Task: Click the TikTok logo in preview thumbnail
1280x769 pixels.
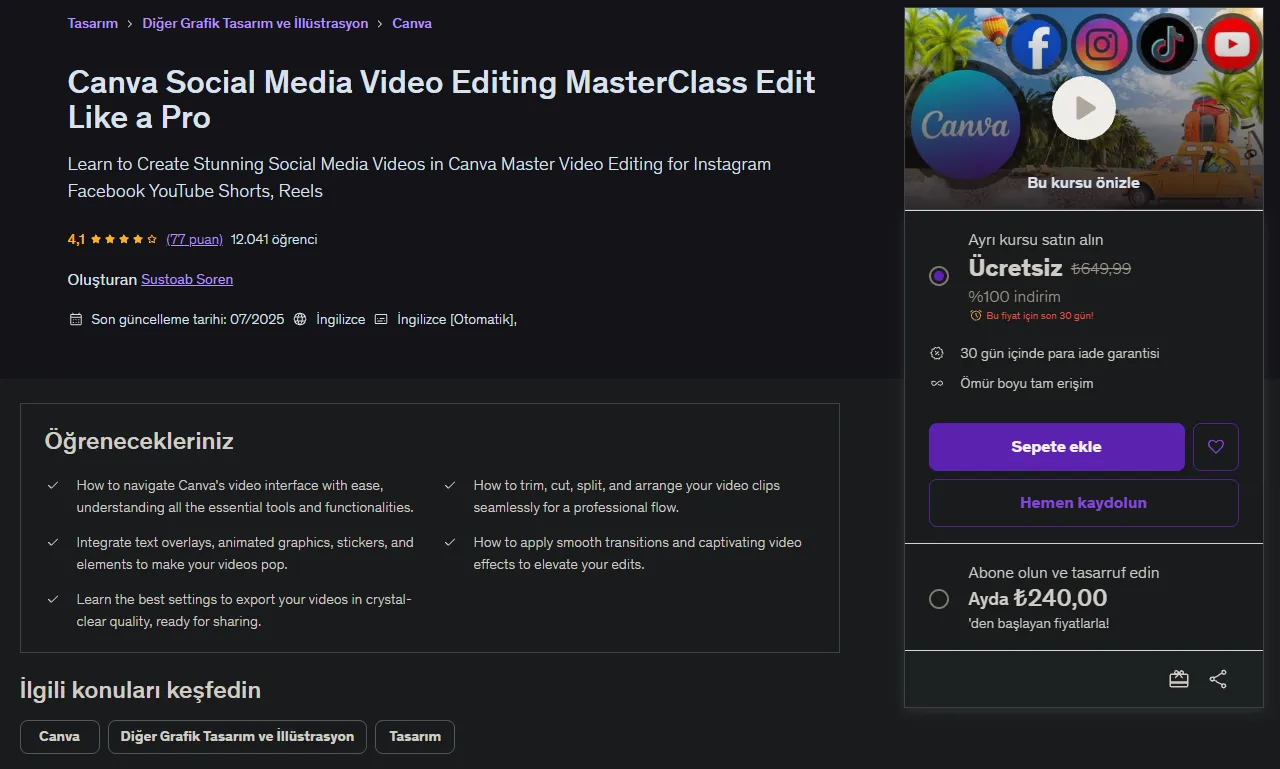Action: (1167, 44)
